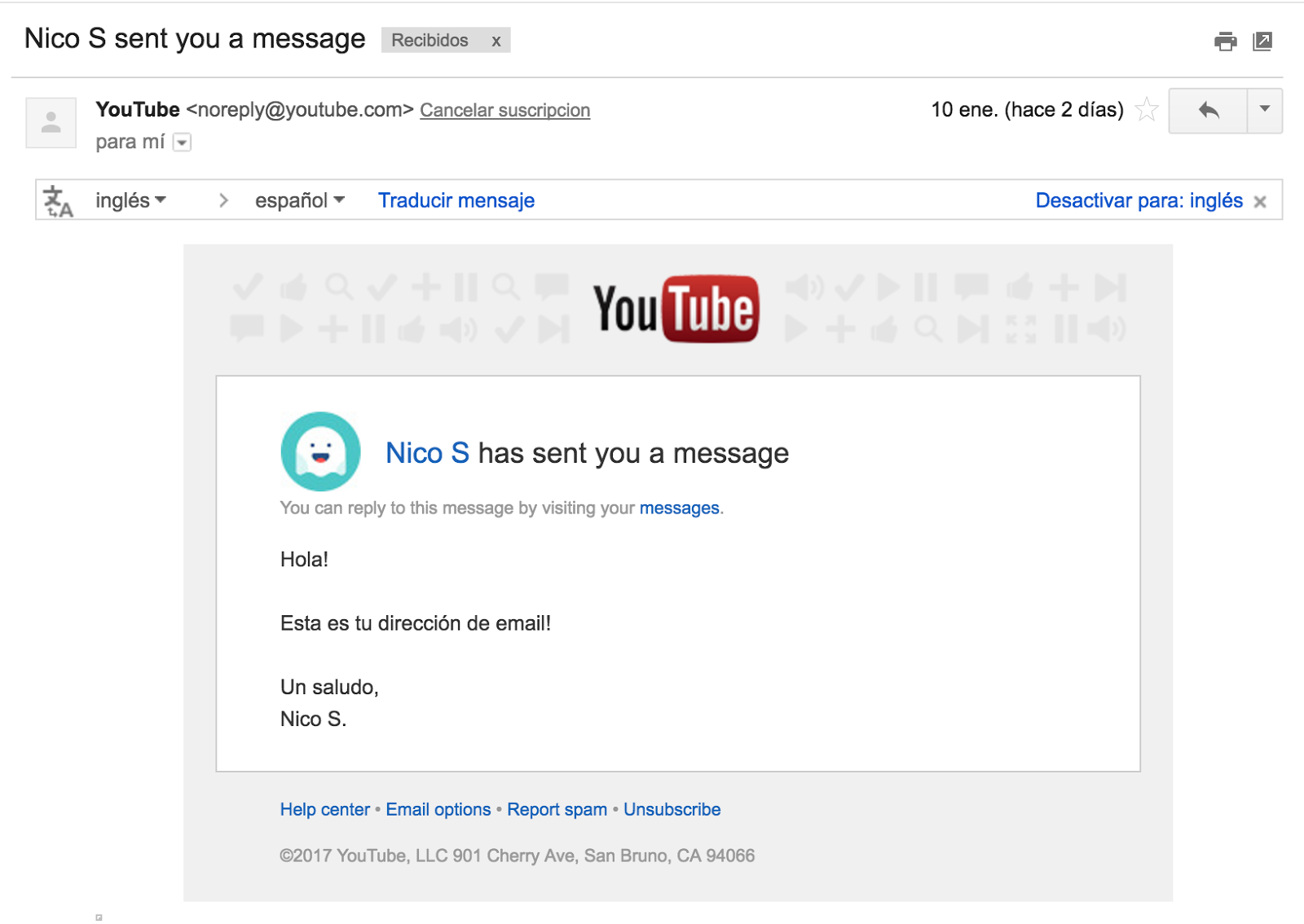Click Nico S's ghost avatar
Screen dimensions: 1304x924
(321, 451)
